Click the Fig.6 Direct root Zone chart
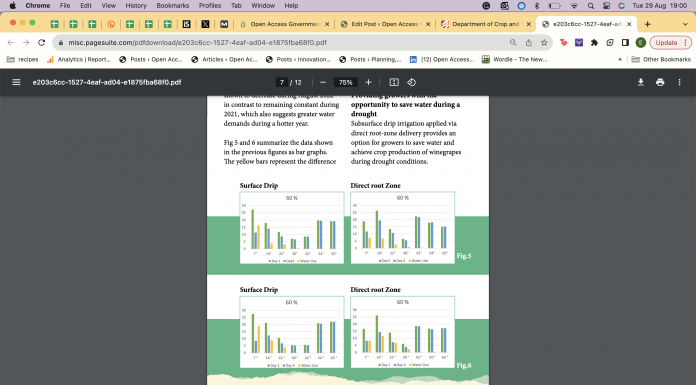The width and height of the screenshot is (696, 385). (403, 332)
